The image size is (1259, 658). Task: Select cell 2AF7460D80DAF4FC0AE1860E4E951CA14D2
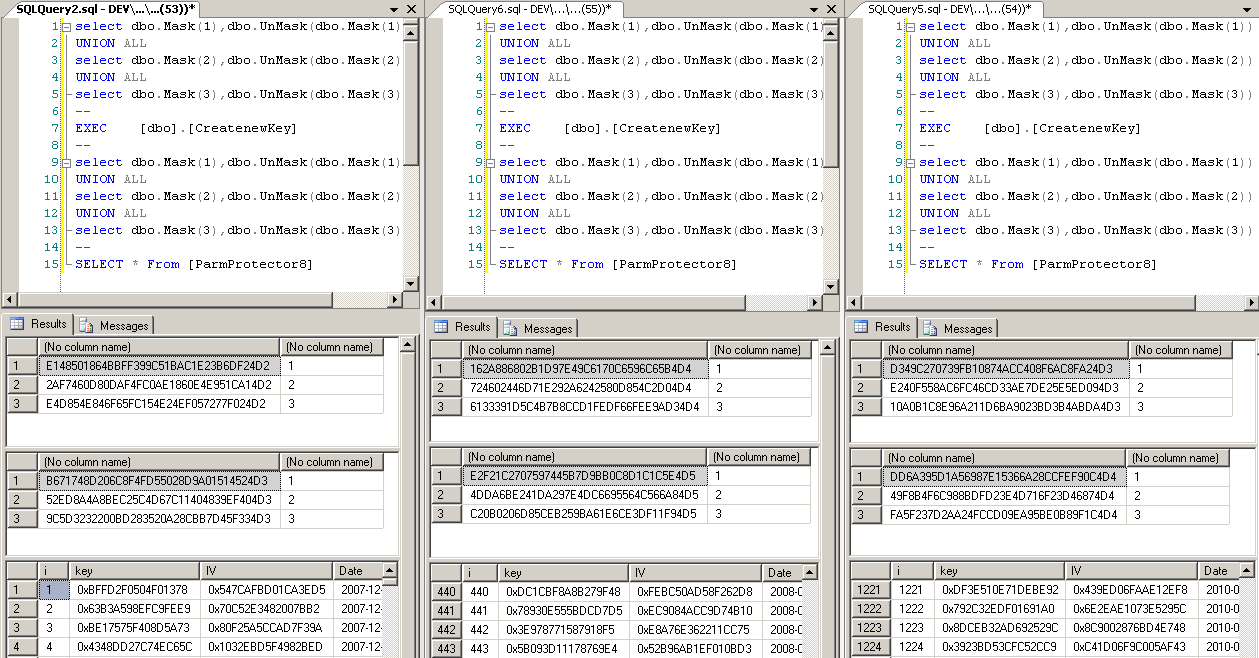[x=159, y=385]
